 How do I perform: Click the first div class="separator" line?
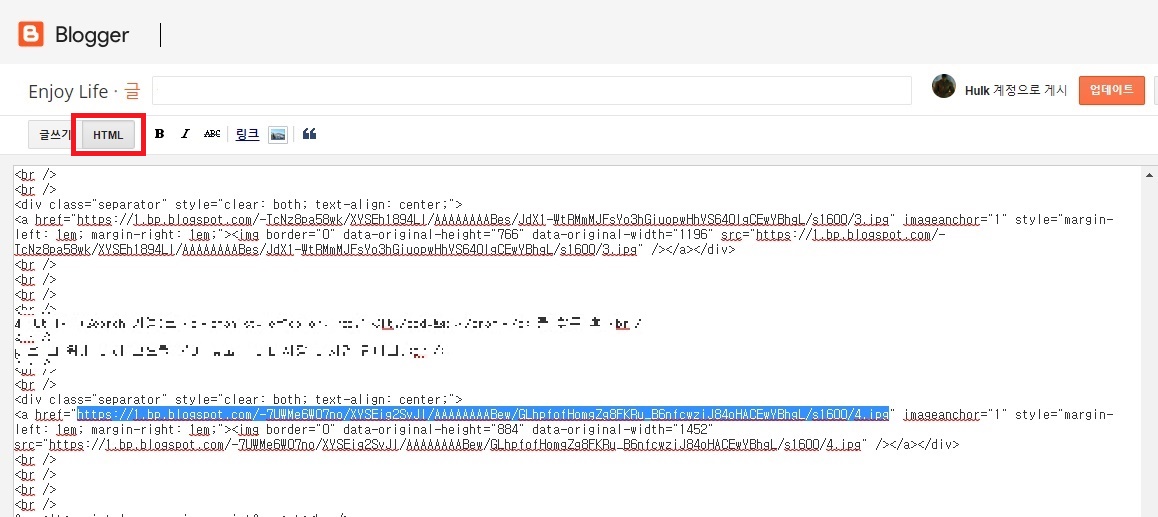(x=239, y=205)
